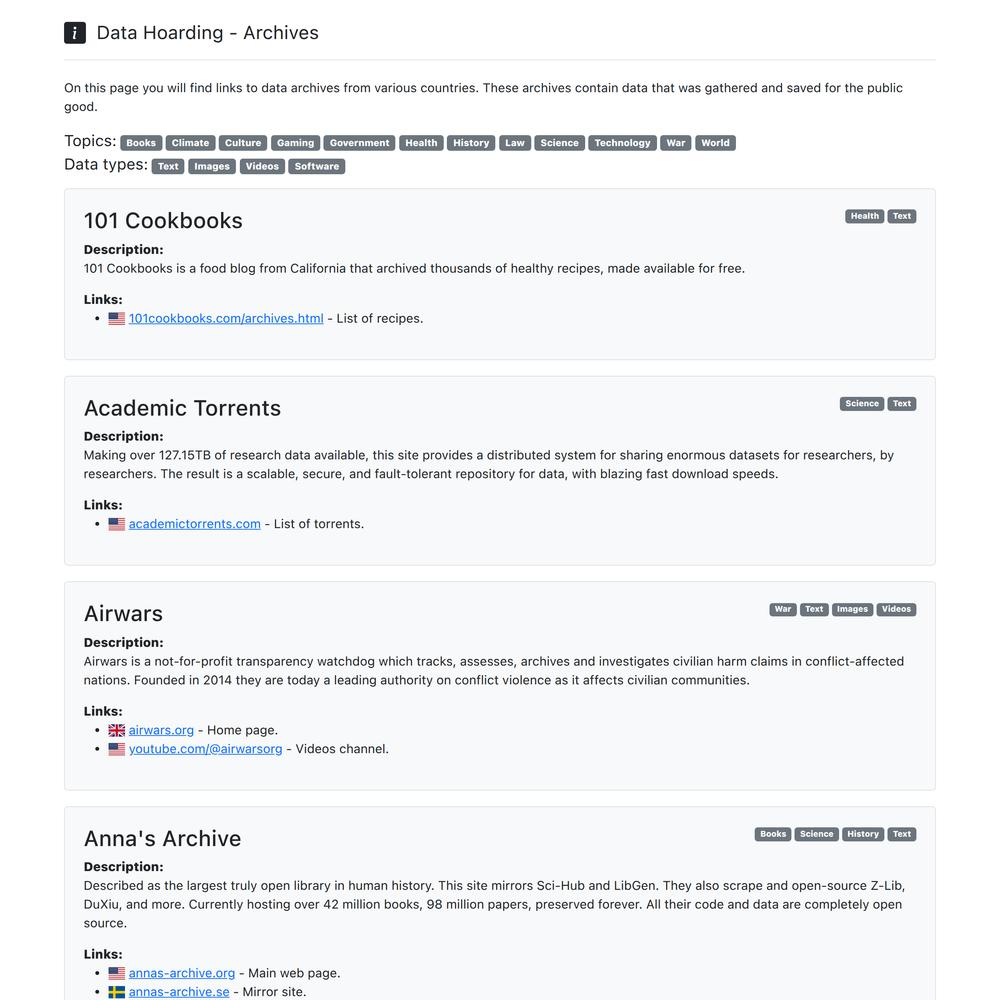Click the War tag on Airwars card
Viewport: 1000px width, 1000px height.
(x=783, y=609)
